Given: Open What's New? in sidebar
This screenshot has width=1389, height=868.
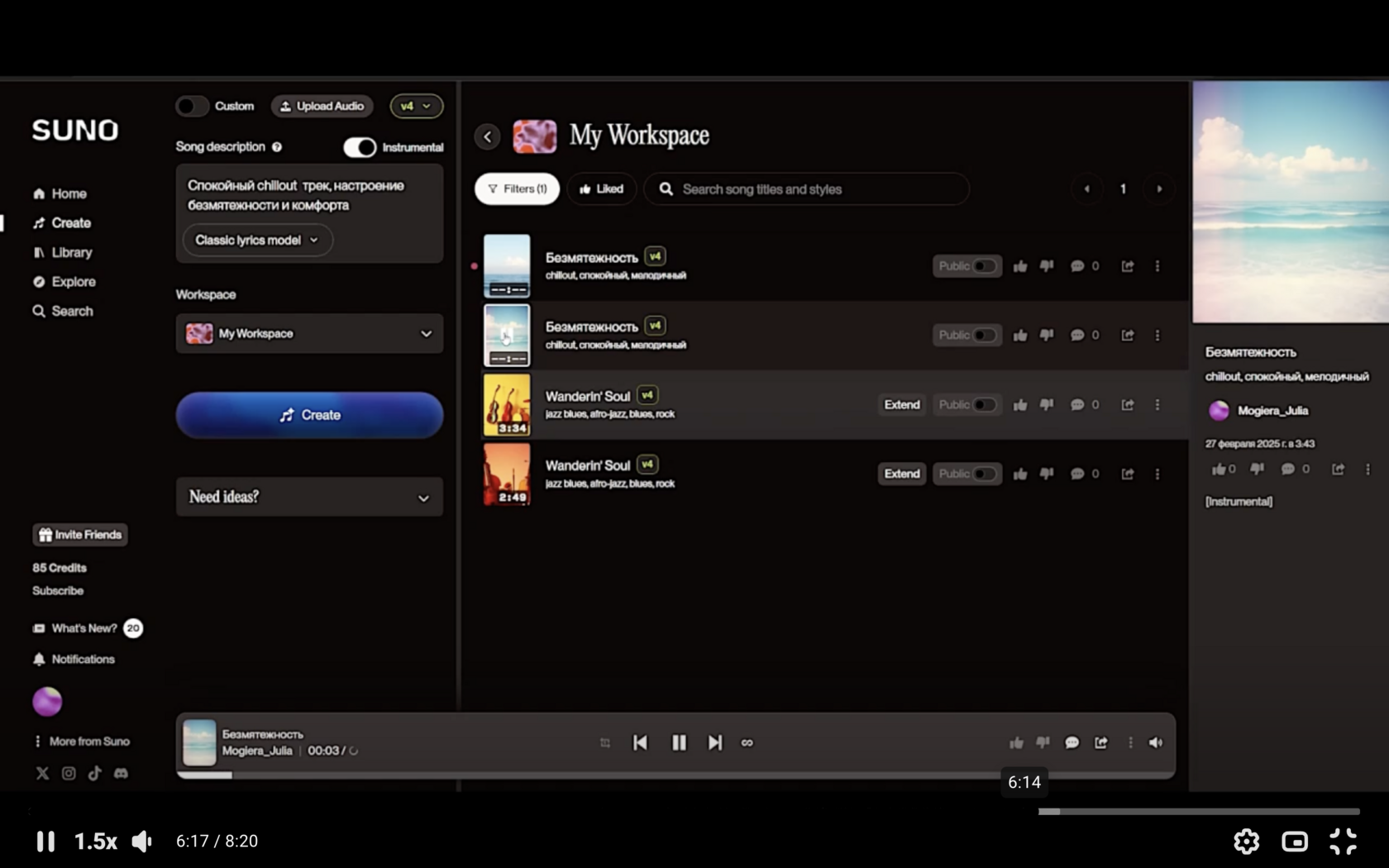Looking at the screenshot, I should point(87,628).
